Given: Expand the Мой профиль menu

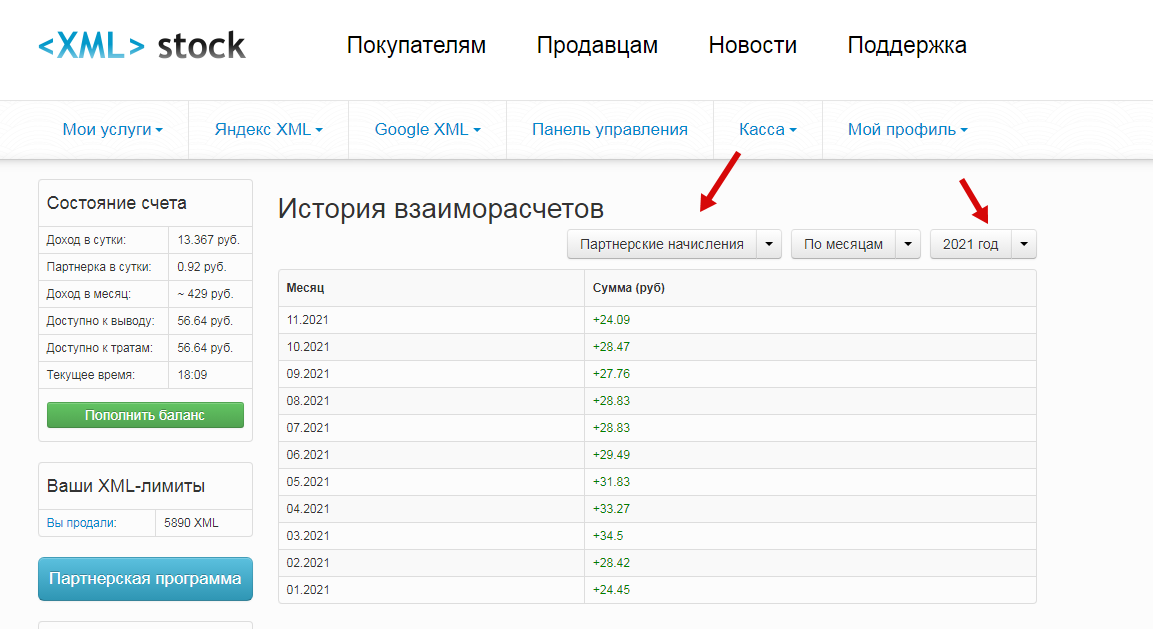Looking at the screenshot, I should pos(907,129).
